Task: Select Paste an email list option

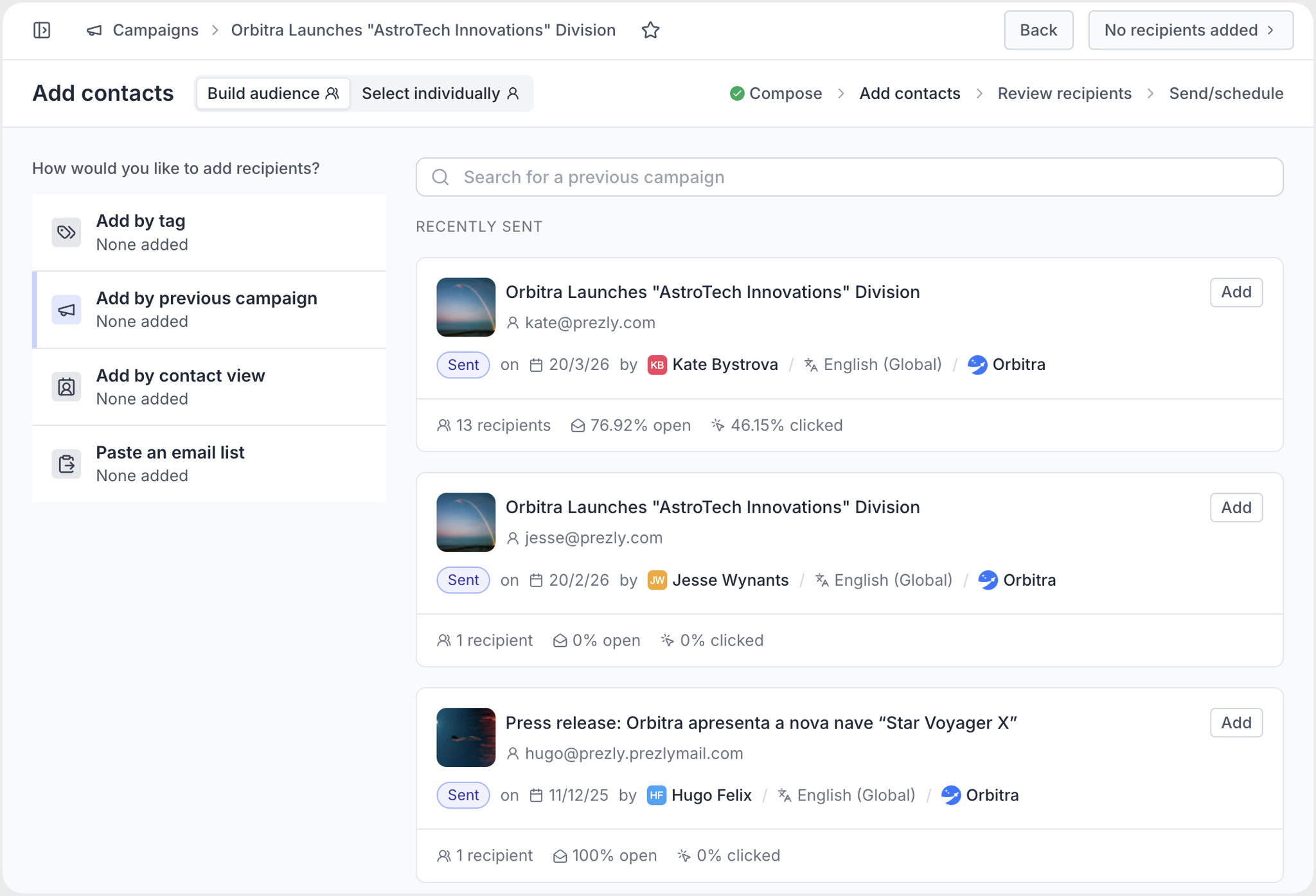Action: point(209,464)
